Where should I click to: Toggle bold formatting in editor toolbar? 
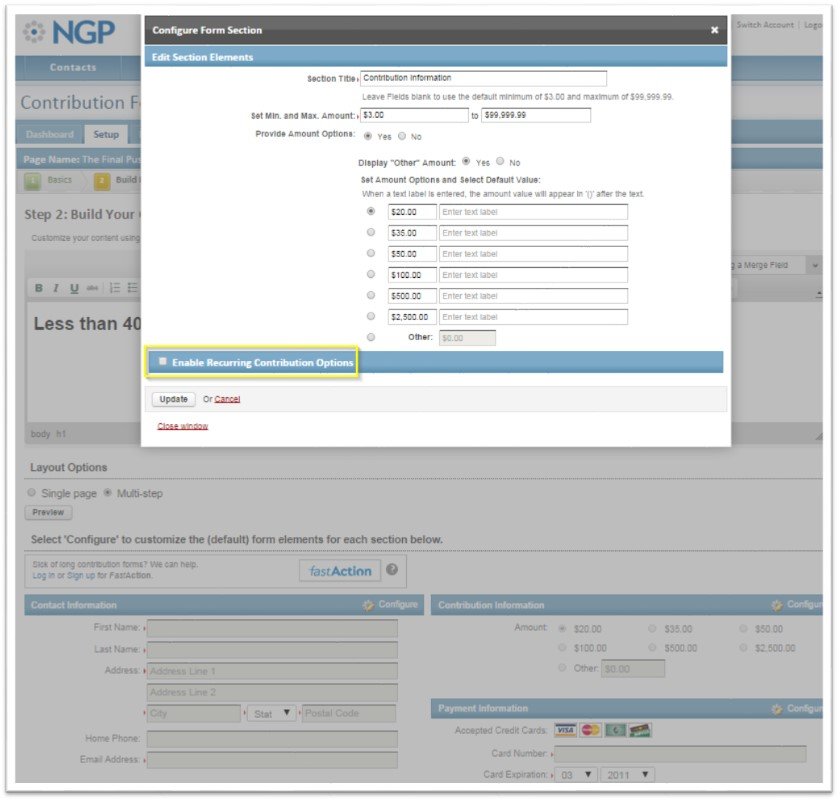point(39,288)
